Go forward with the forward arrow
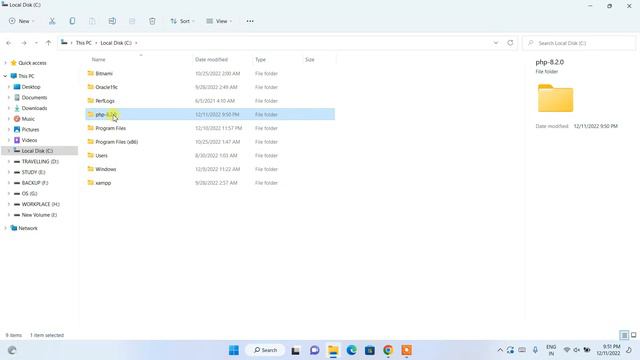This screenshot has height=360, width=640. [24, 43]
